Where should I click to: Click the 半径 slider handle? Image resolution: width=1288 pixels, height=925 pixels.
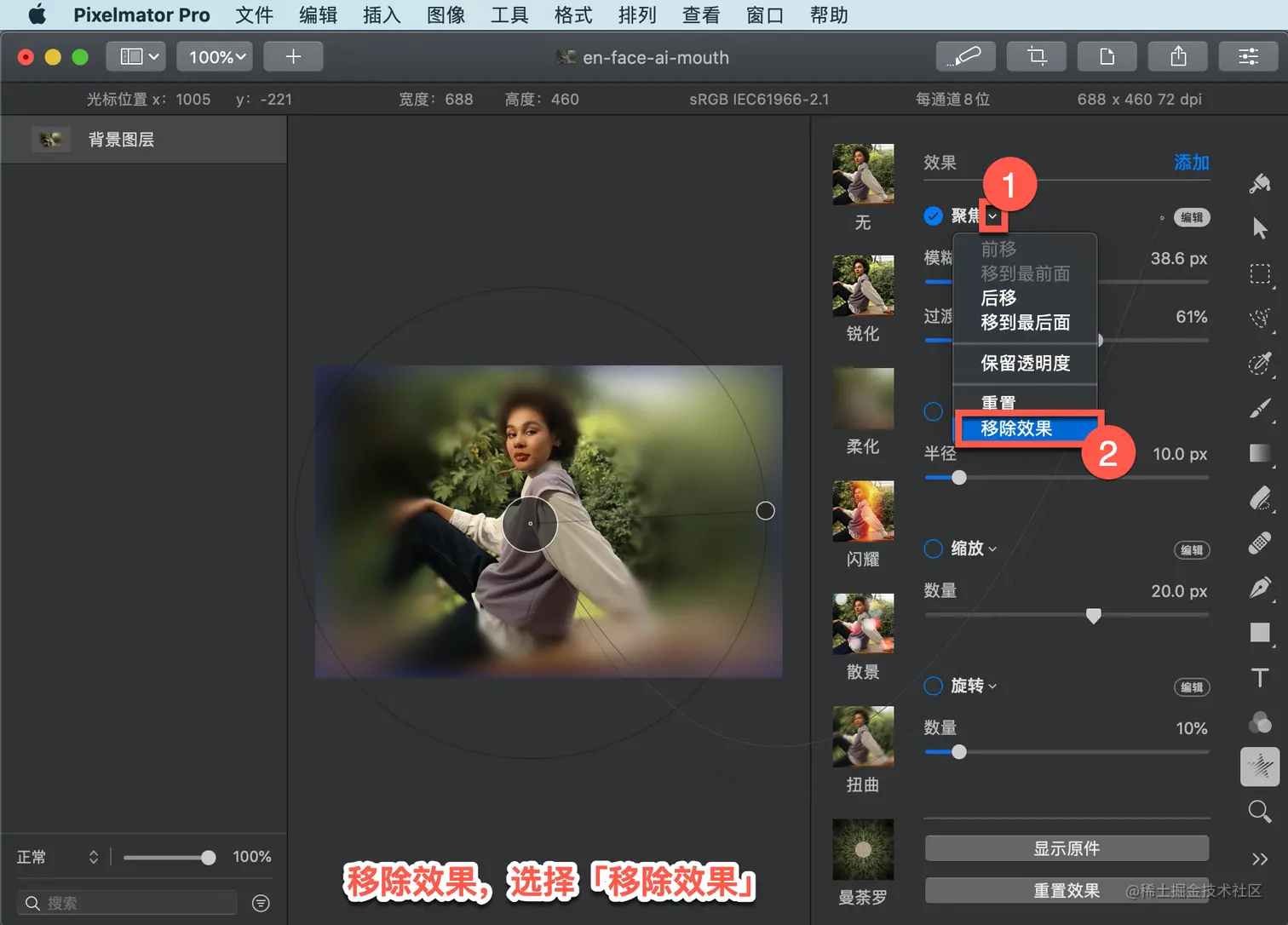(x=959, y=478)
